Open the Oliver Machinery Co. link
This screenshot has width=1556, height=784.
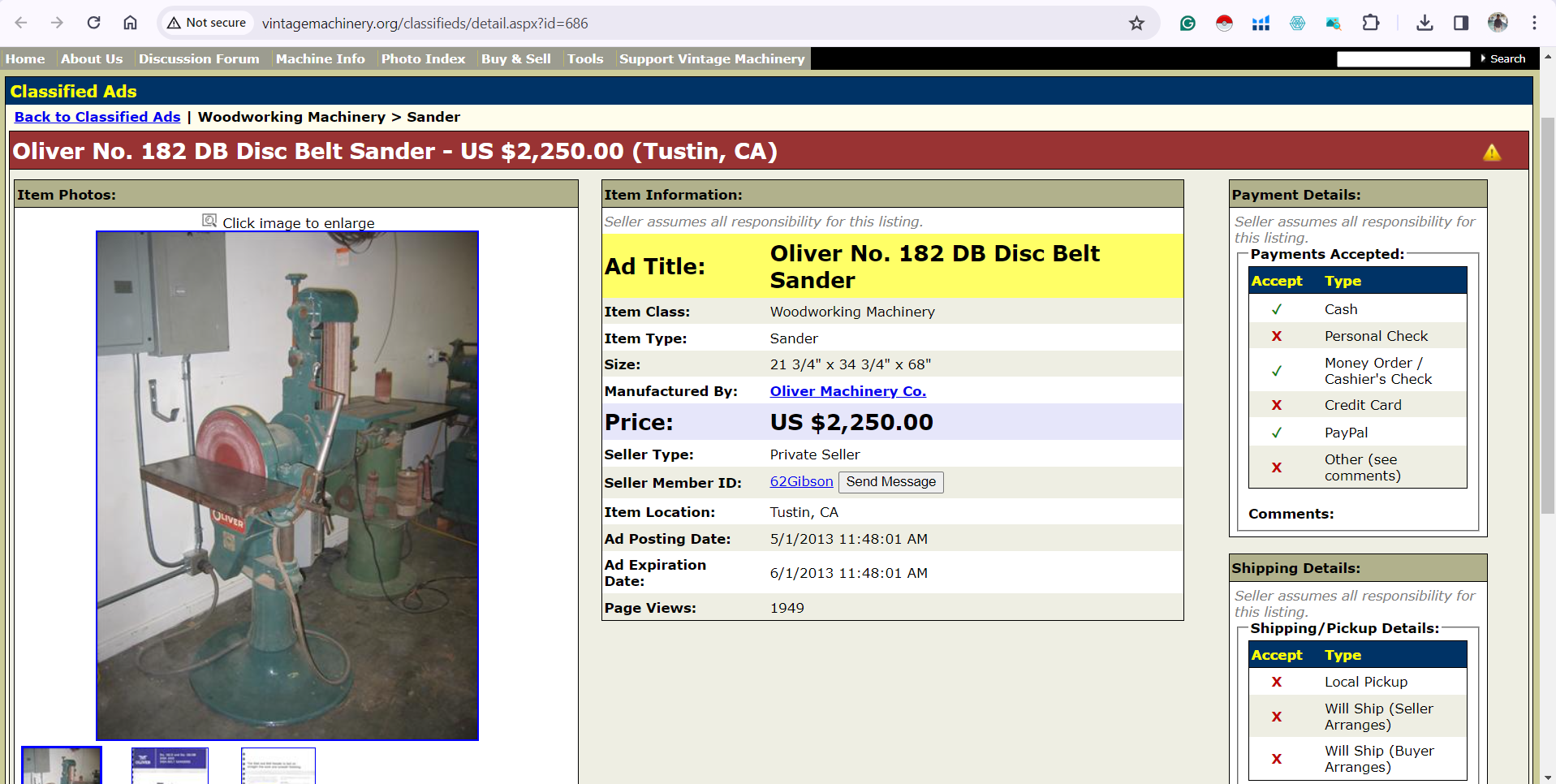pos(848,391)
